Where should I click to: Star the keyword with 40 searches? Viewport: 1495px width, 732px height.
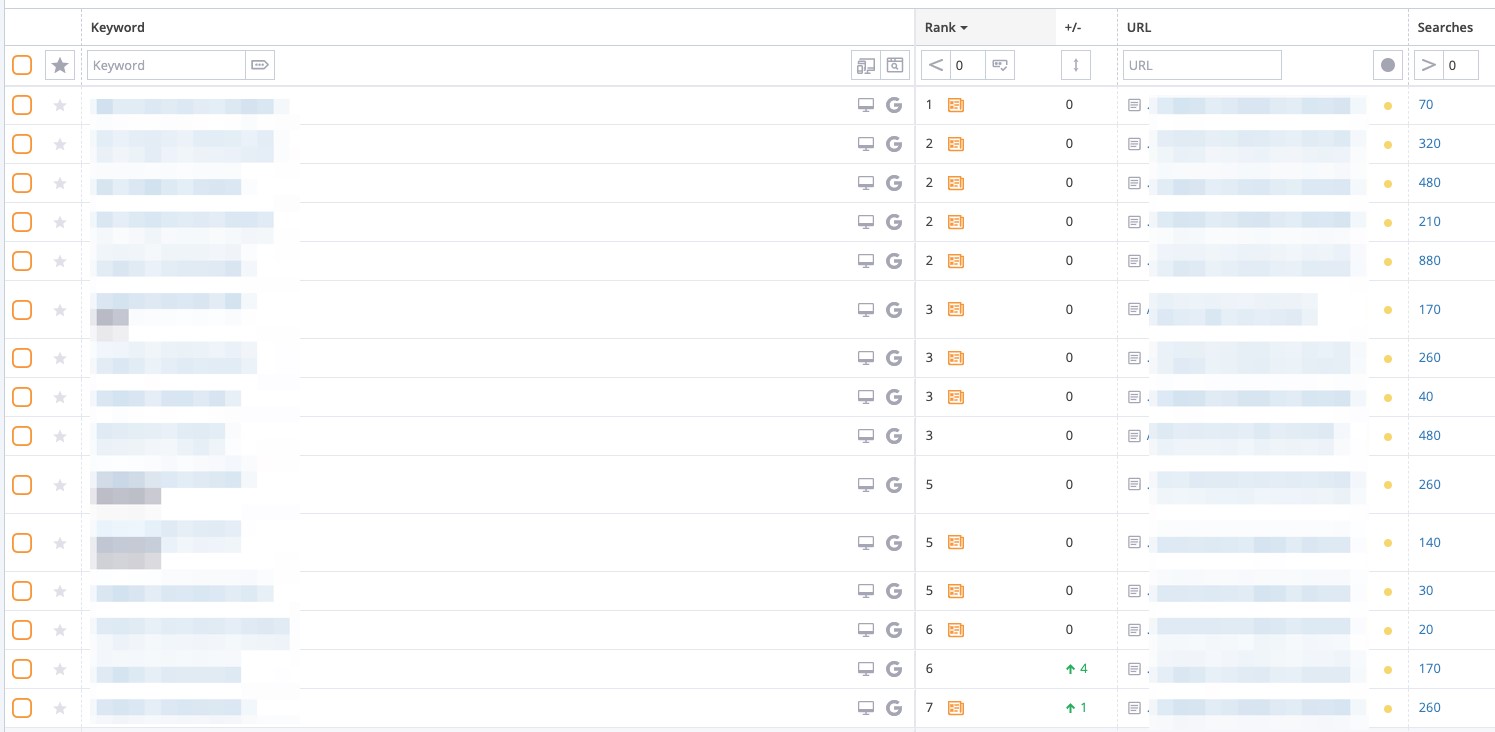(60, 397)
